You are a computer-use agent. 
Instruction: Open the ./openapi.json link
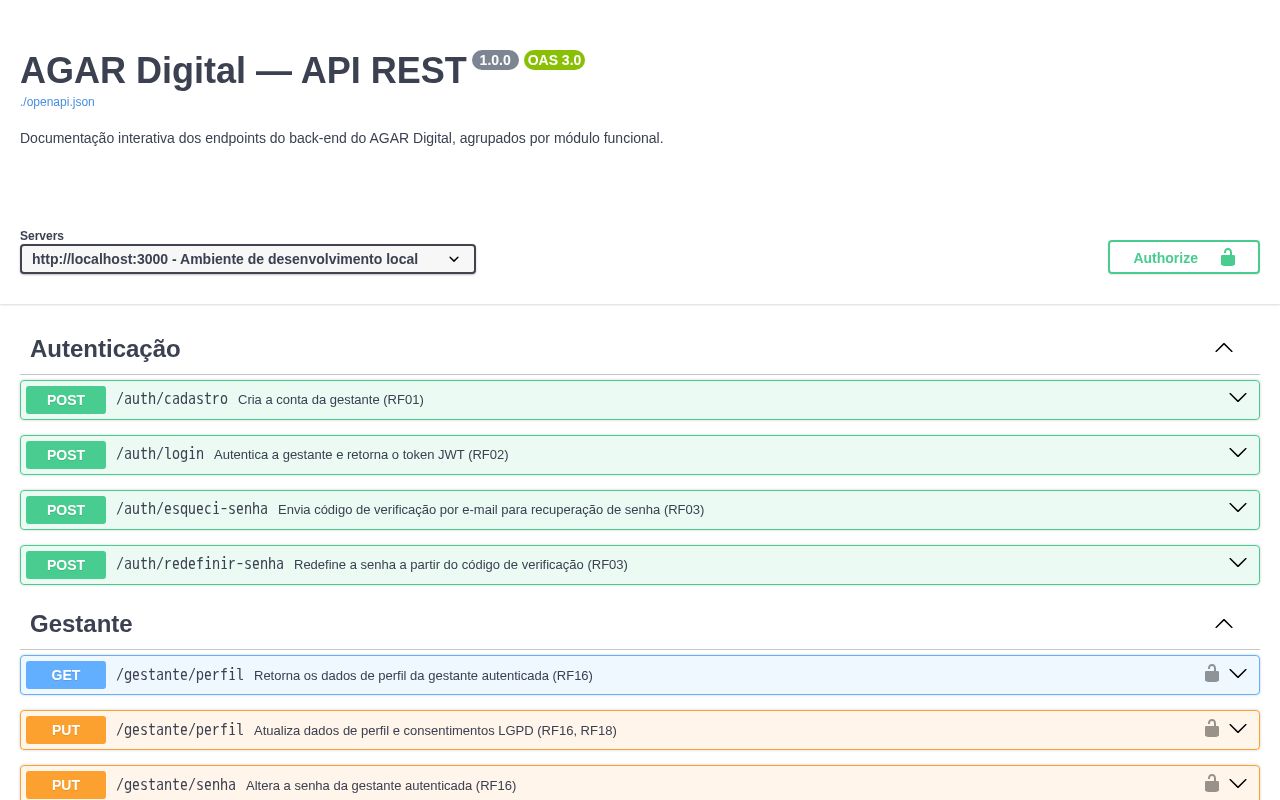[57, 102]
